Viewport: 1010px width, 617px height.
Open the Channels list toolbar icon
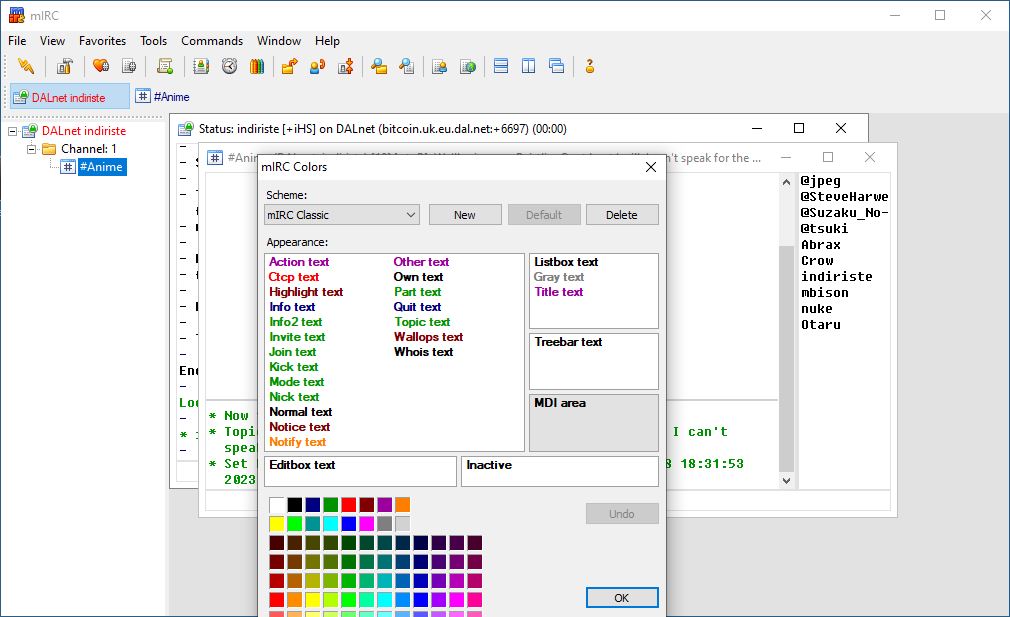tap(129, 66)
